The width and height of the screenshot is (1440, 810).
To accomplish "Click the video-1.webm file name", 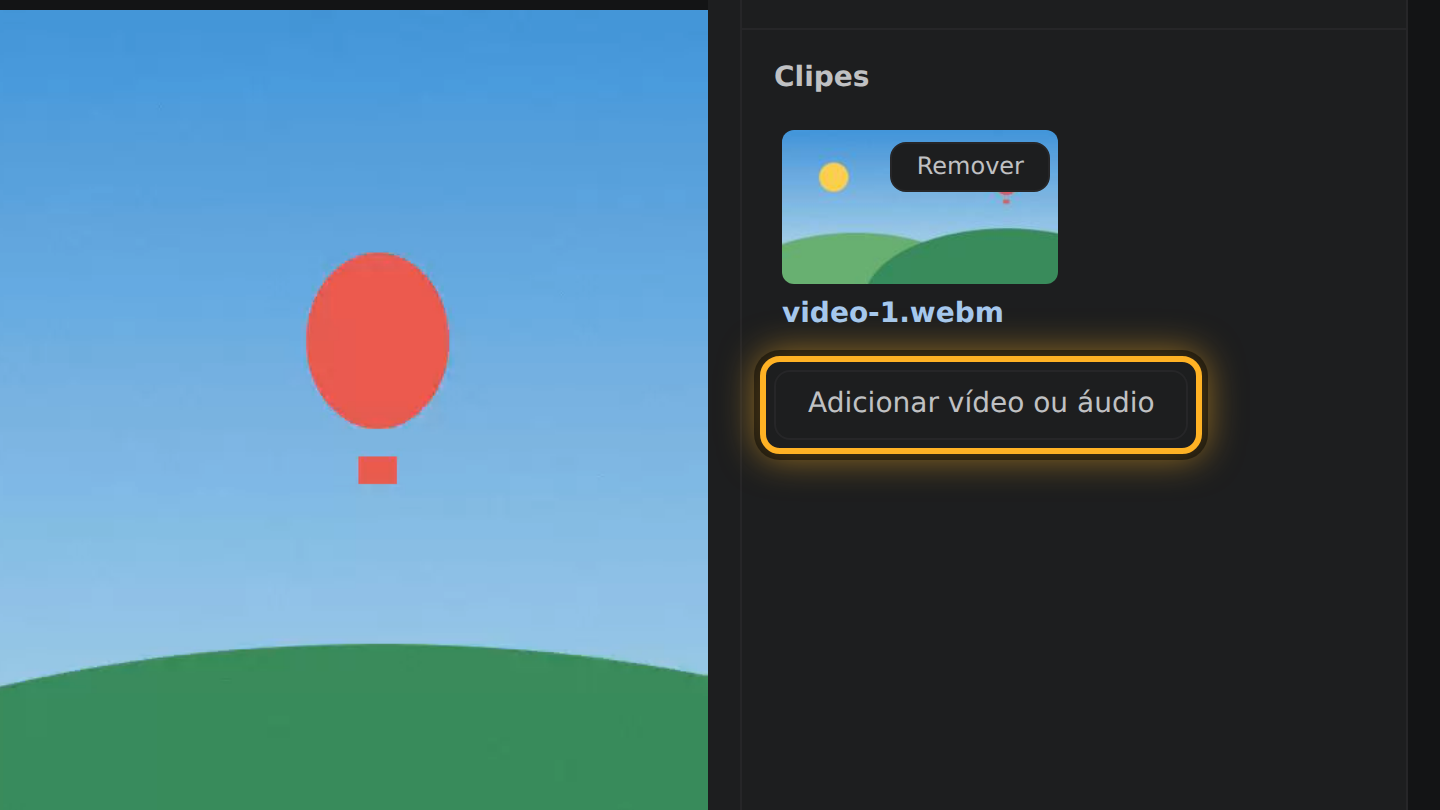I will (892, 313).
